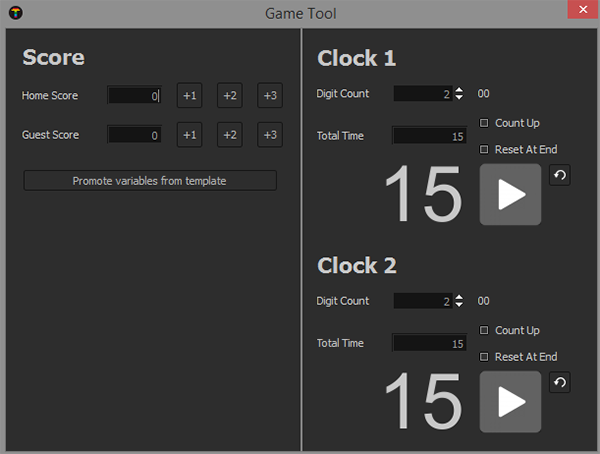Enable Reset At End for Clock 1
Viewport: 600px width, 454px height.
485,149
